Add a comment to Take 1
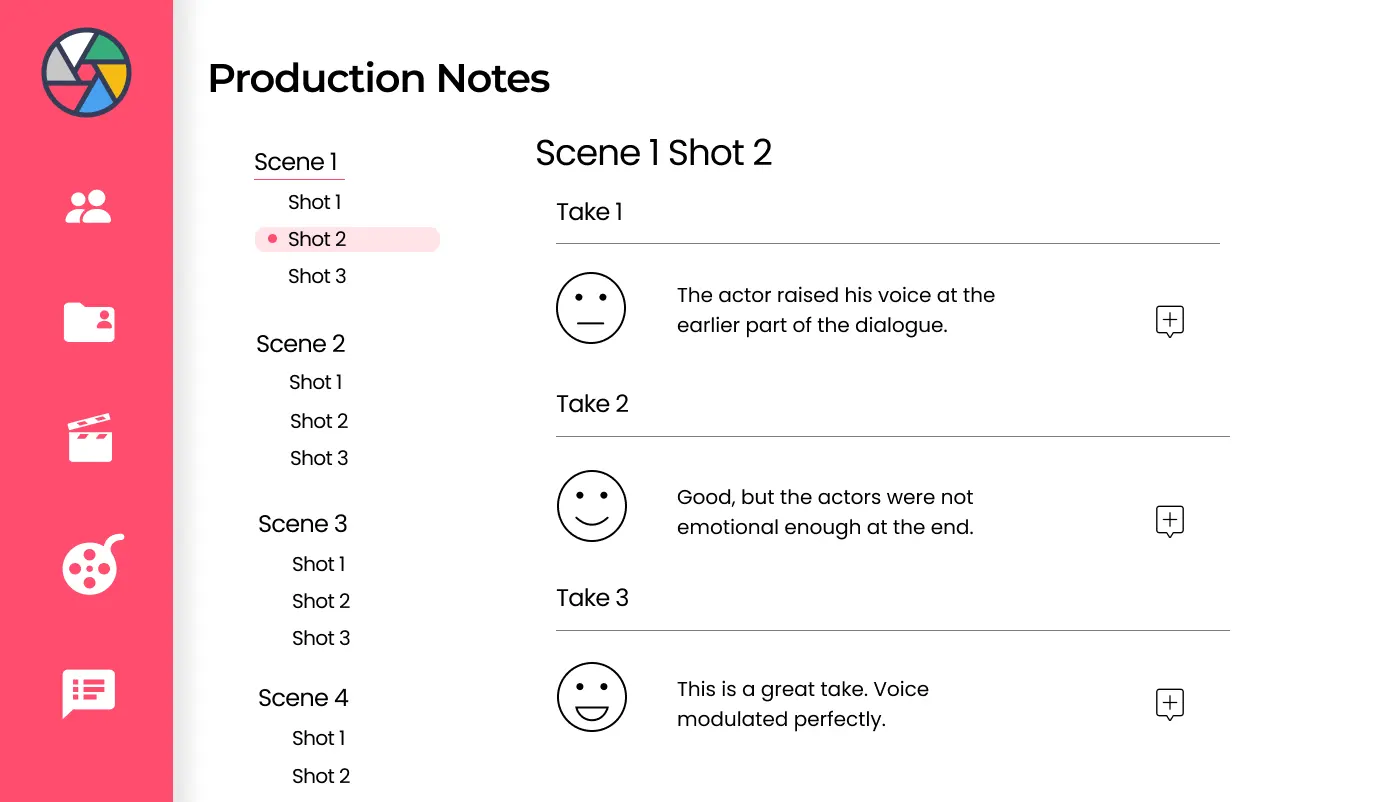The height and width of the screenshot is (802, 1376). (x=1169, y=321)
